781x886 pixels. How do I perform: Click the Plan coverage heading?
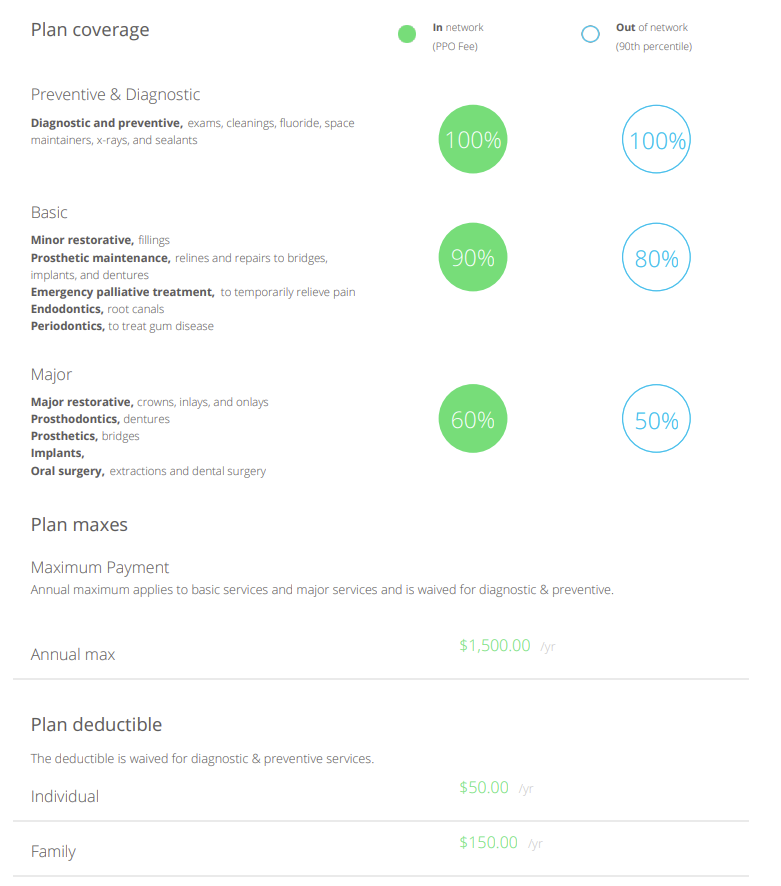(x=90, y=30)
